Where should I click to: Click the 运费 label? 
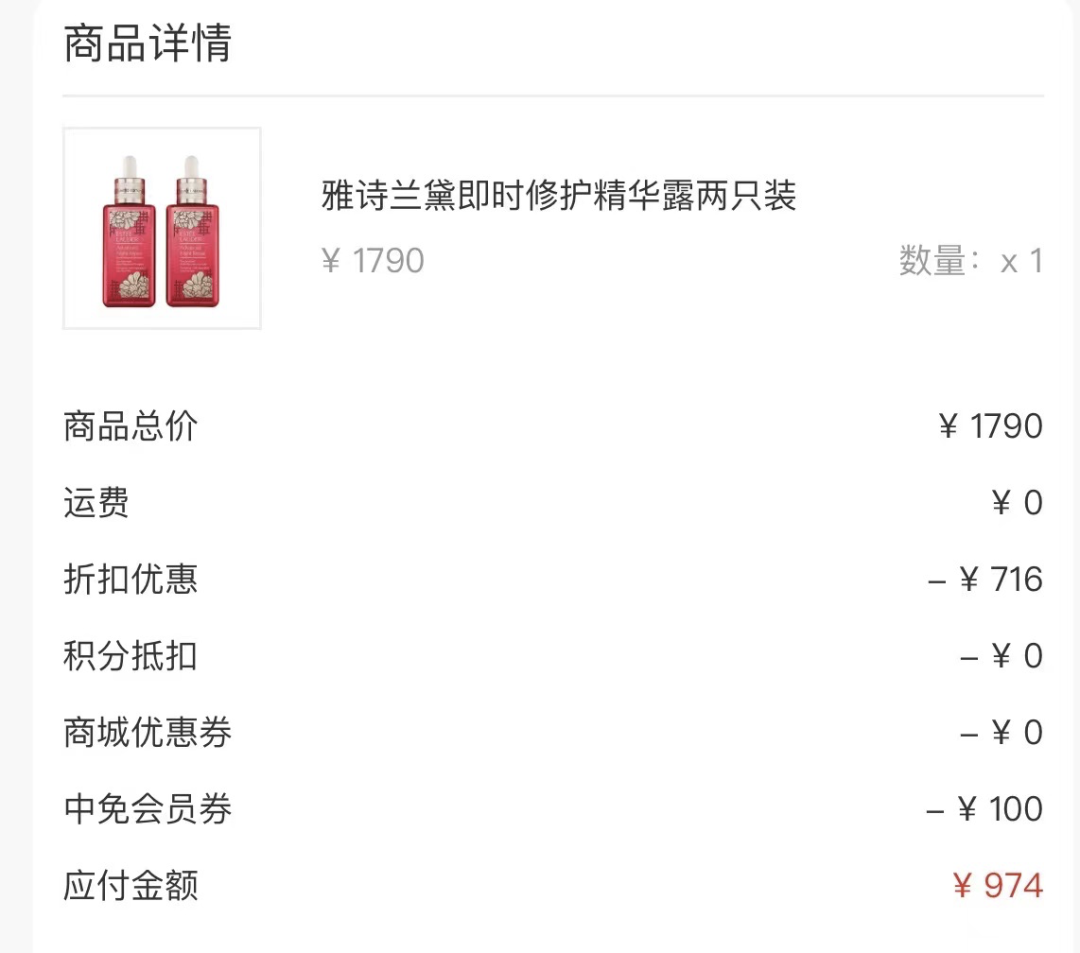96,502
